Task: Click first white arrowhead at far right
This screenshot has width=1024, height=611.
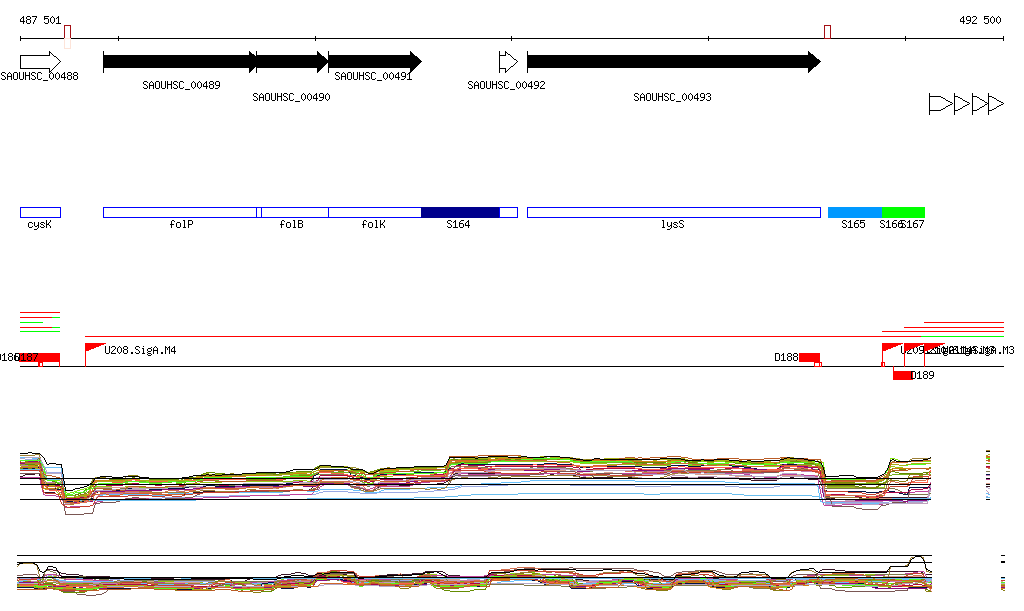Action: [x=940, y=103]
